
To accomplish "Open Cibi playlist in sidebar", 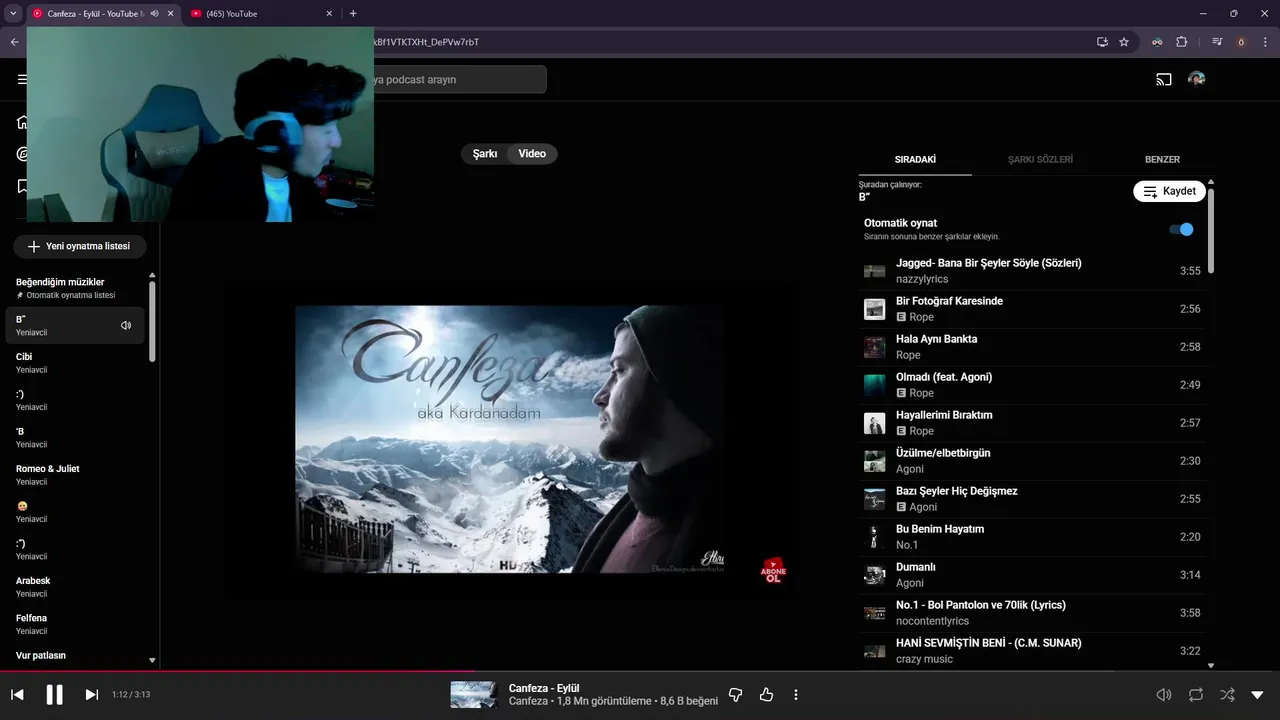I will [75, 363].
